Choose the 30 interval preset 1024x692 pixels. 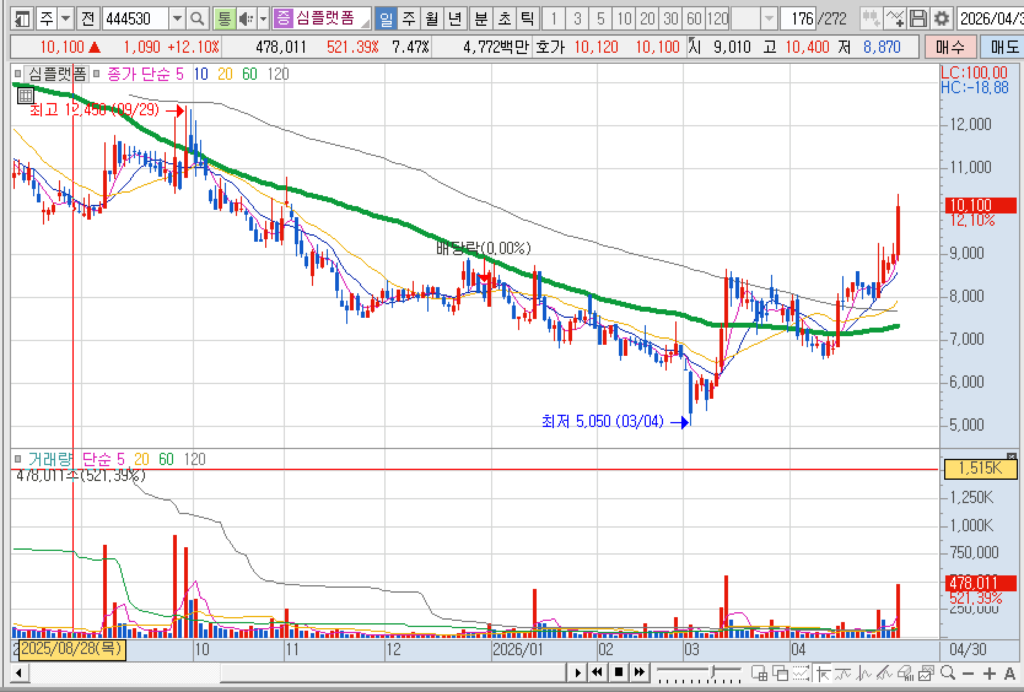(x=671, y=18)
